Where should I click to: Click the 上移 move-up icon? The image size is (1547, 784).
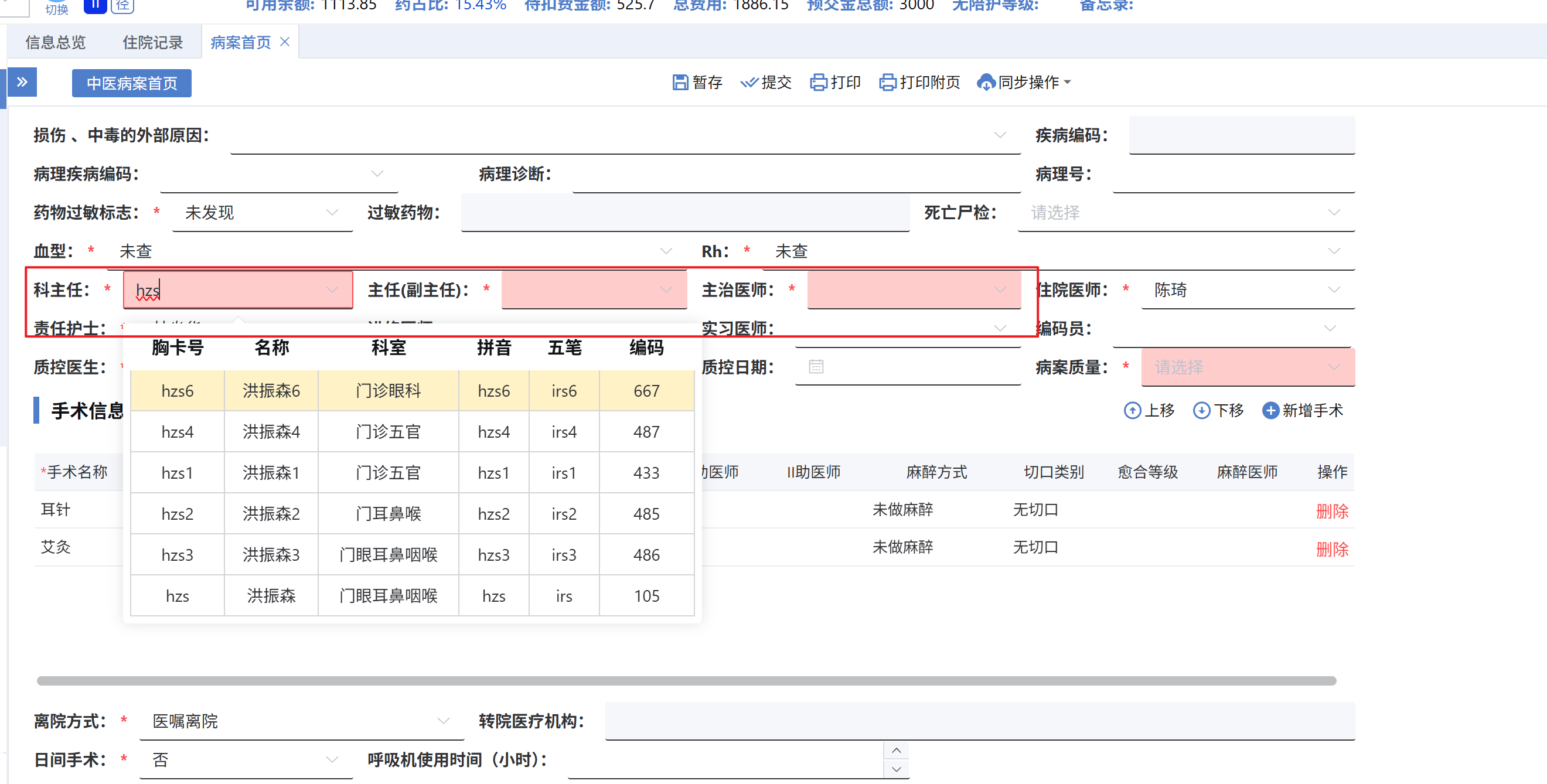(x=1132, y=411)
